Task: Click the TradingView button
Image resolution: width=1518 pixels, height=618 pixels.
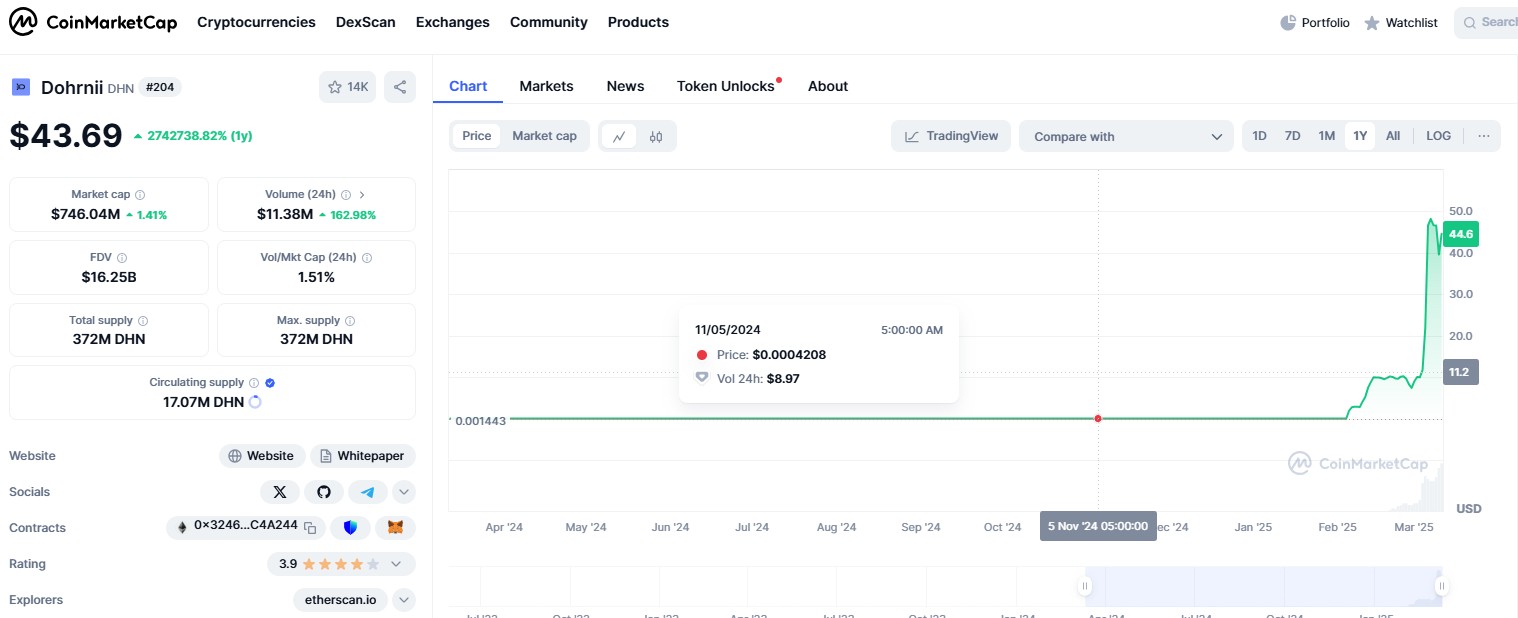Action: tap(951, 136)
